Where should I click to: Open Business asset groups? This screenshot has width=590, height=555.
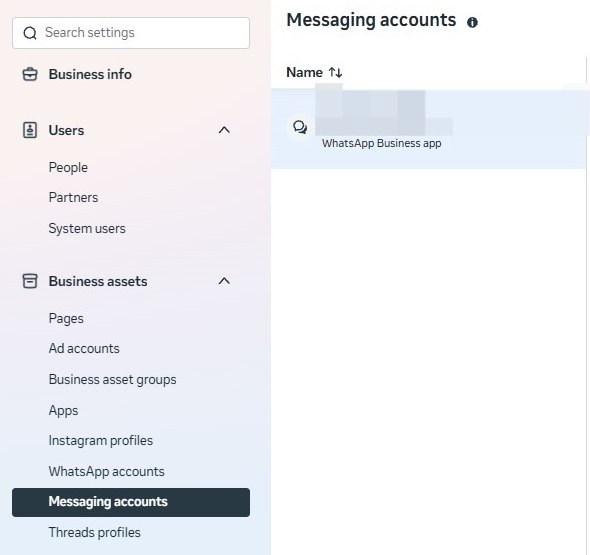[x=113, y=380]
